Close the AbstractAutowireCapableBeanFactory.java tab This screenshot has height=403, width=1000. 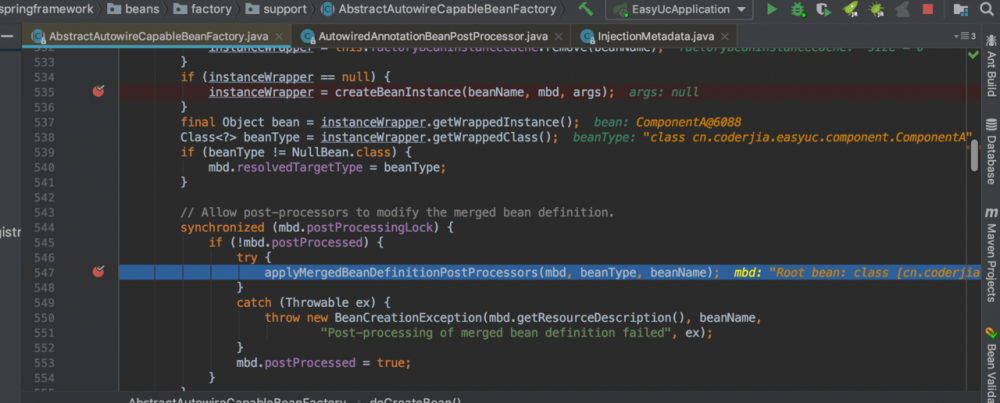coord(280,36)
